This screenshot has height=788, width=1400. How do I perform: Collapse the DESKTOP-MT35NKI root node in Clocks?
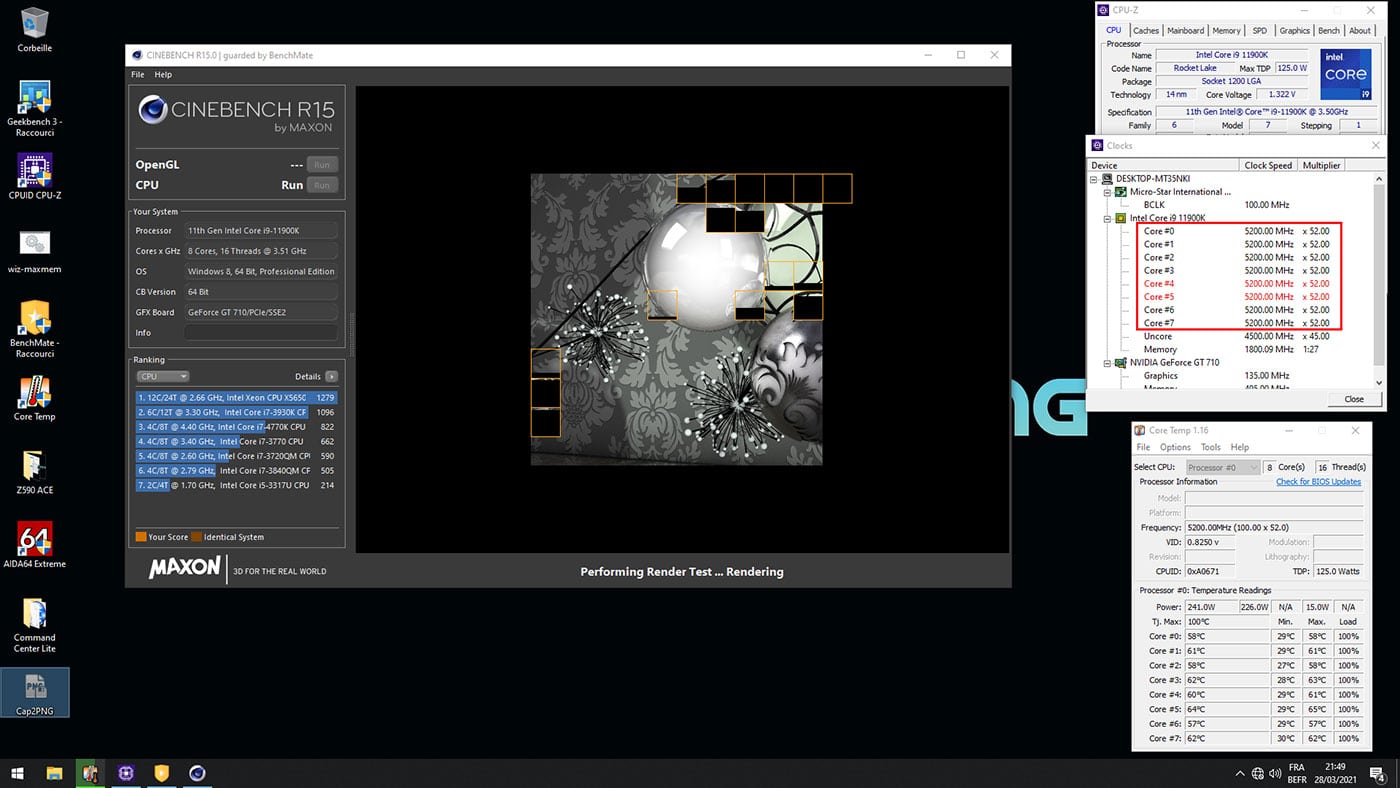pos(1096,179)
